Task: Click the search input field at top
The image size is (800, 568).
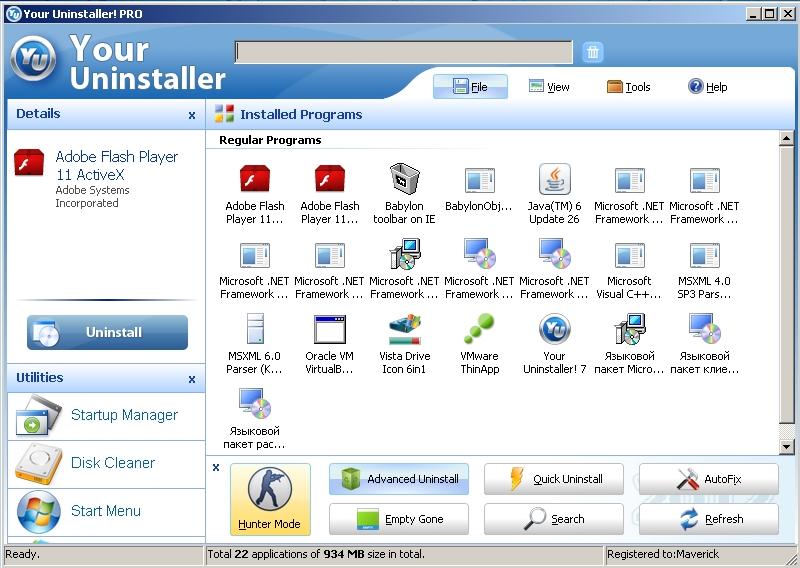Action: tap(404, 52)
